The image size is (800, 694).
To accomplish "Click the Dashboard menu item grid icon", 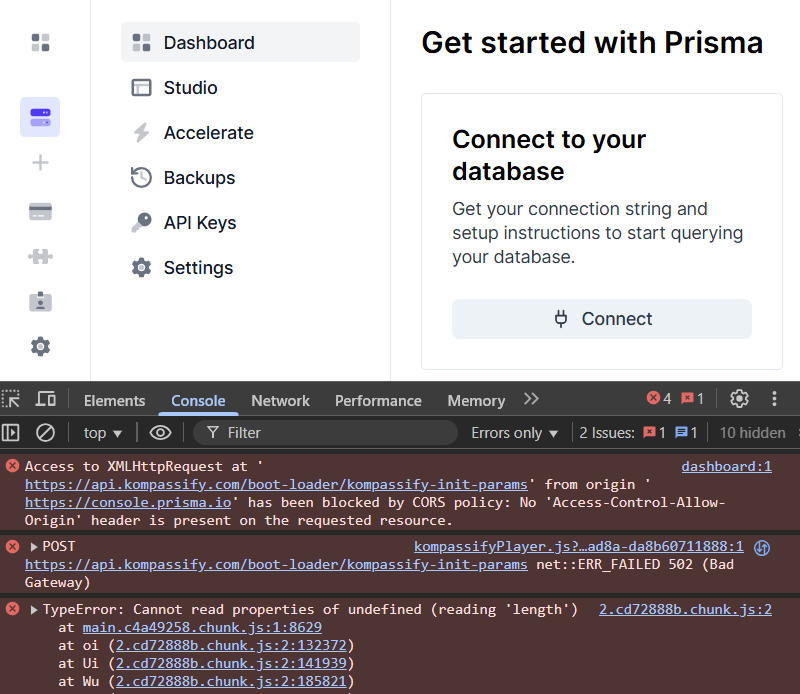I will 141,42.
